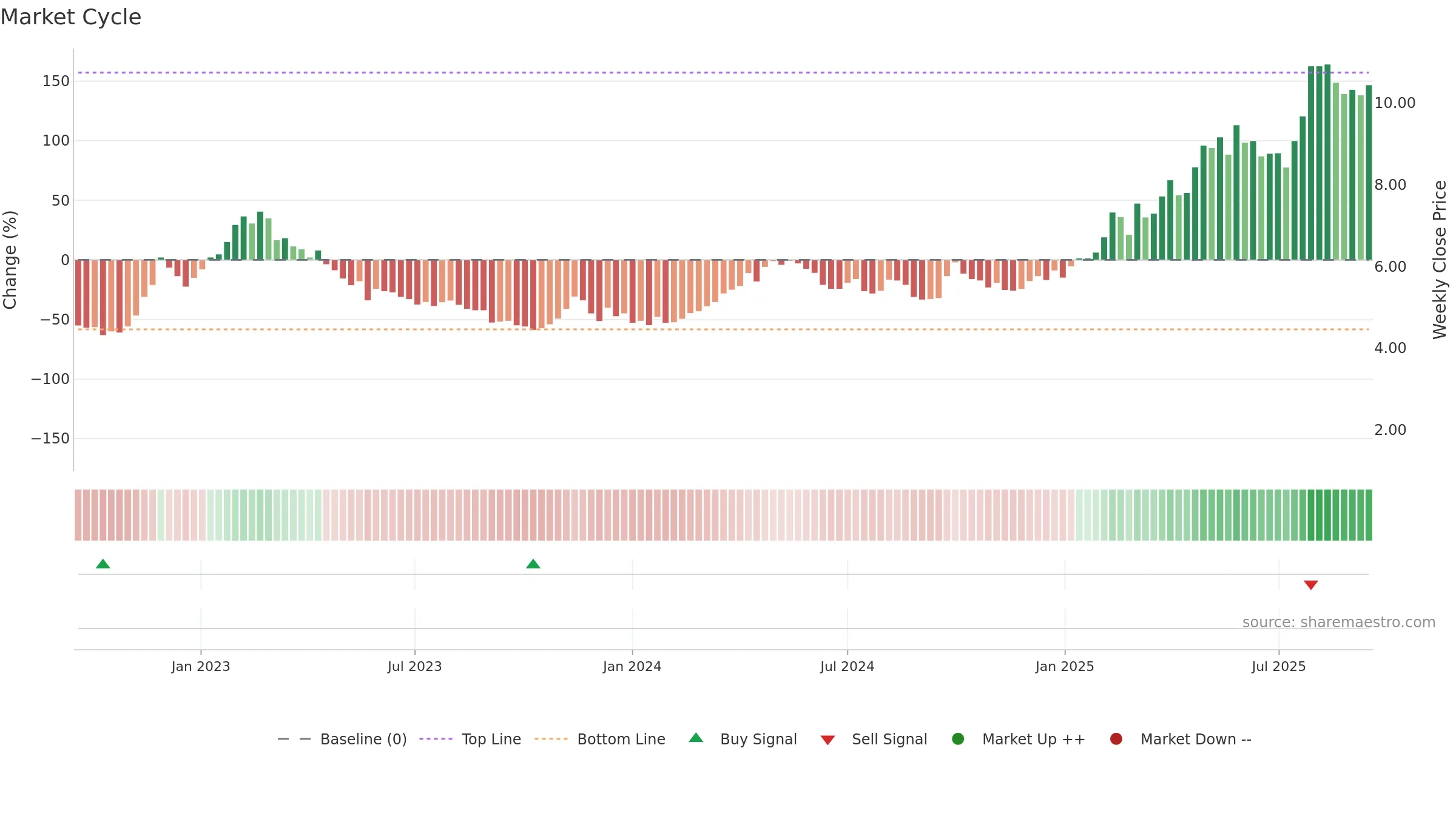Click the 4.00 price tick label
Image resolution: width=1456 pixels, height=819 pixels.
click(1390, 348)
